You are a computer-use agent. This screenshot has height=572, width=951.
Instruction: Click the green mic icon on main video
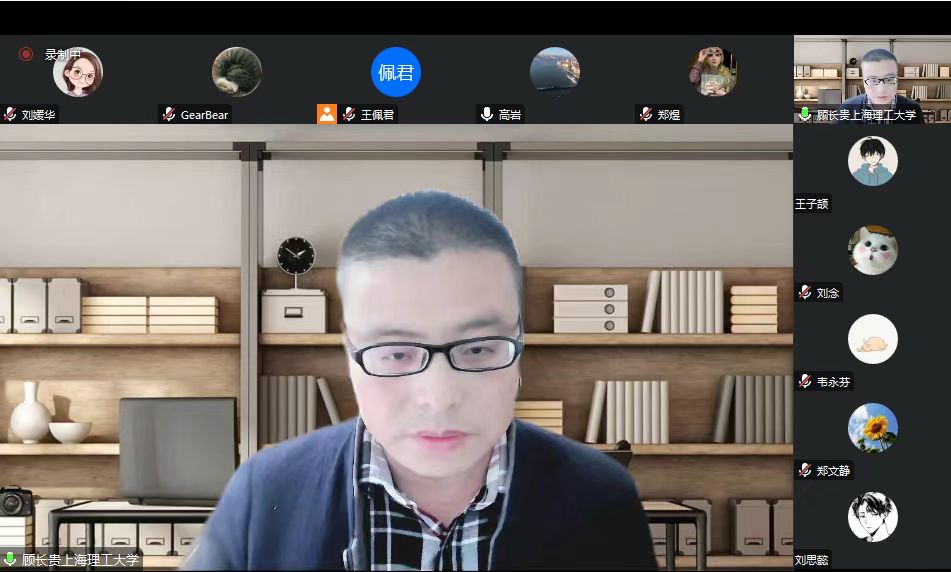click(x=10, y=560)
